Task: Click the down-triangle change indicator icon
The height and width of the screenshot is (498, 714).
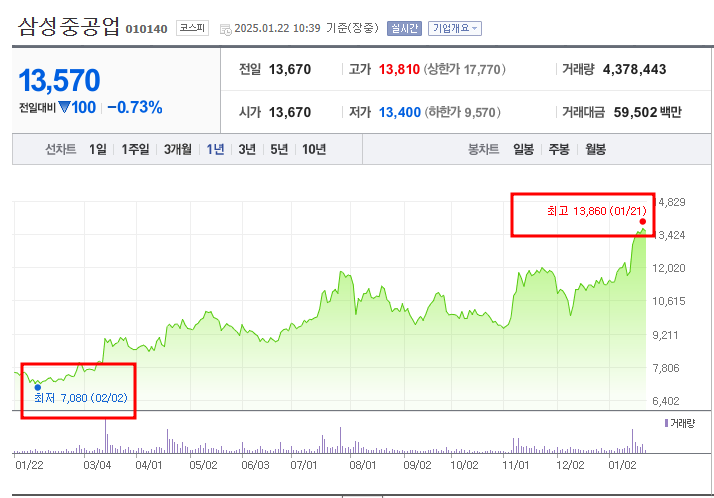Action: 64,107
